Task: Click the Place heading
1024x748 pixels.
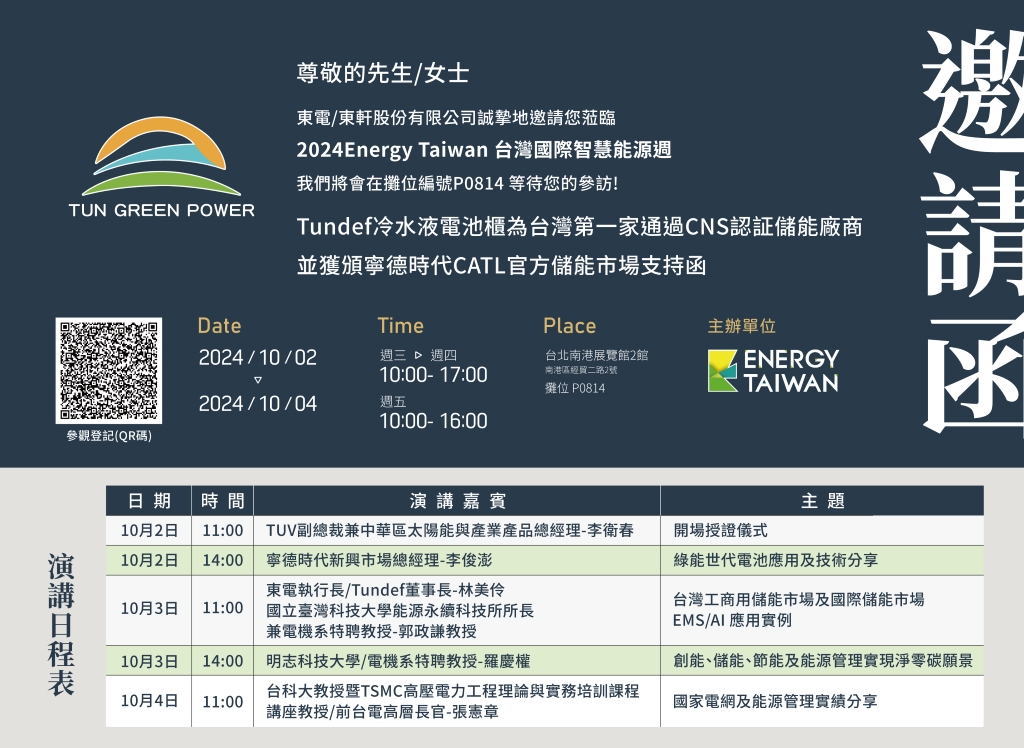Action: click(x=569, y=326)
